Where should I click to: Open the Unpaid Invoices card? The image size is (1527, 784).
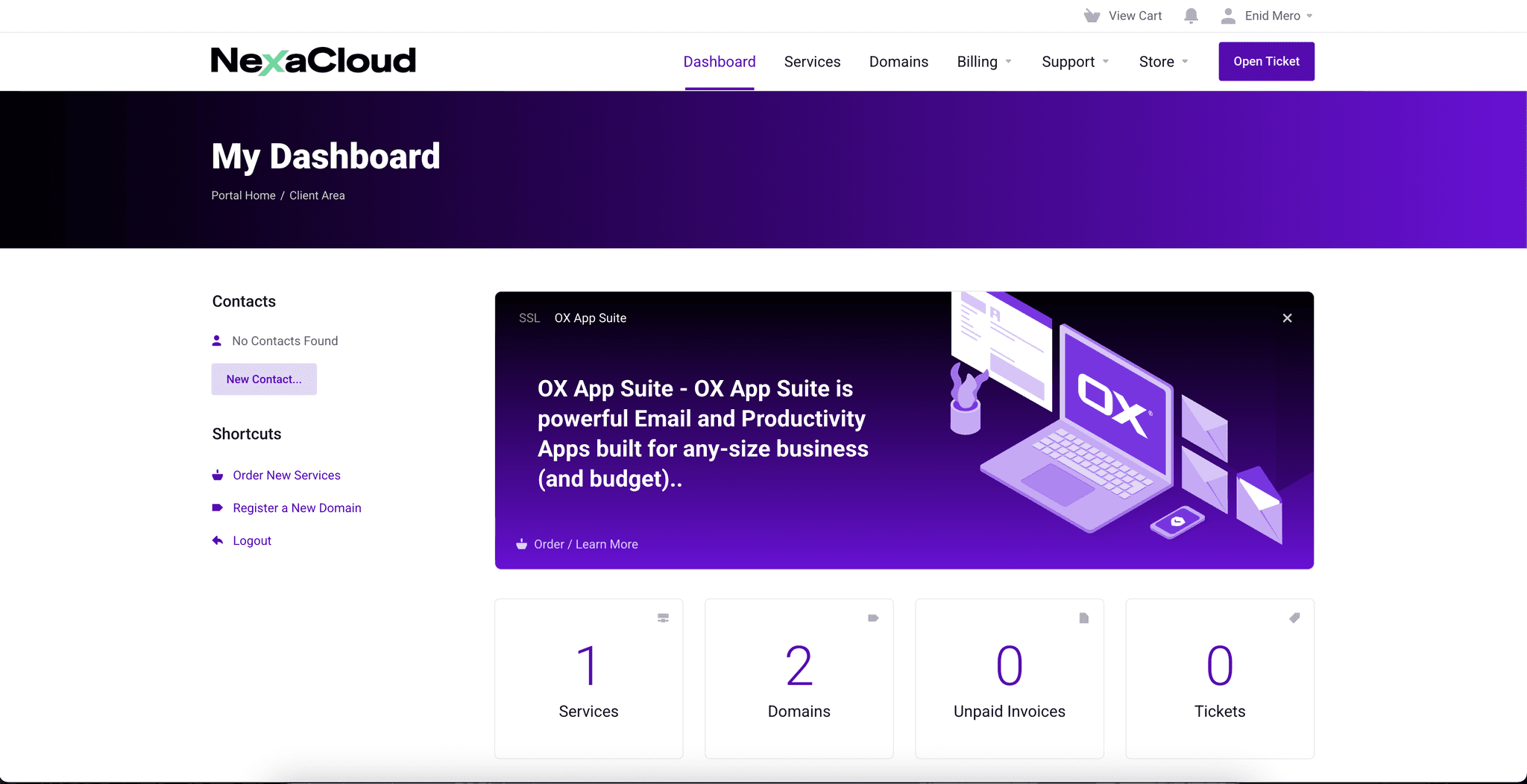(1010, 679)
